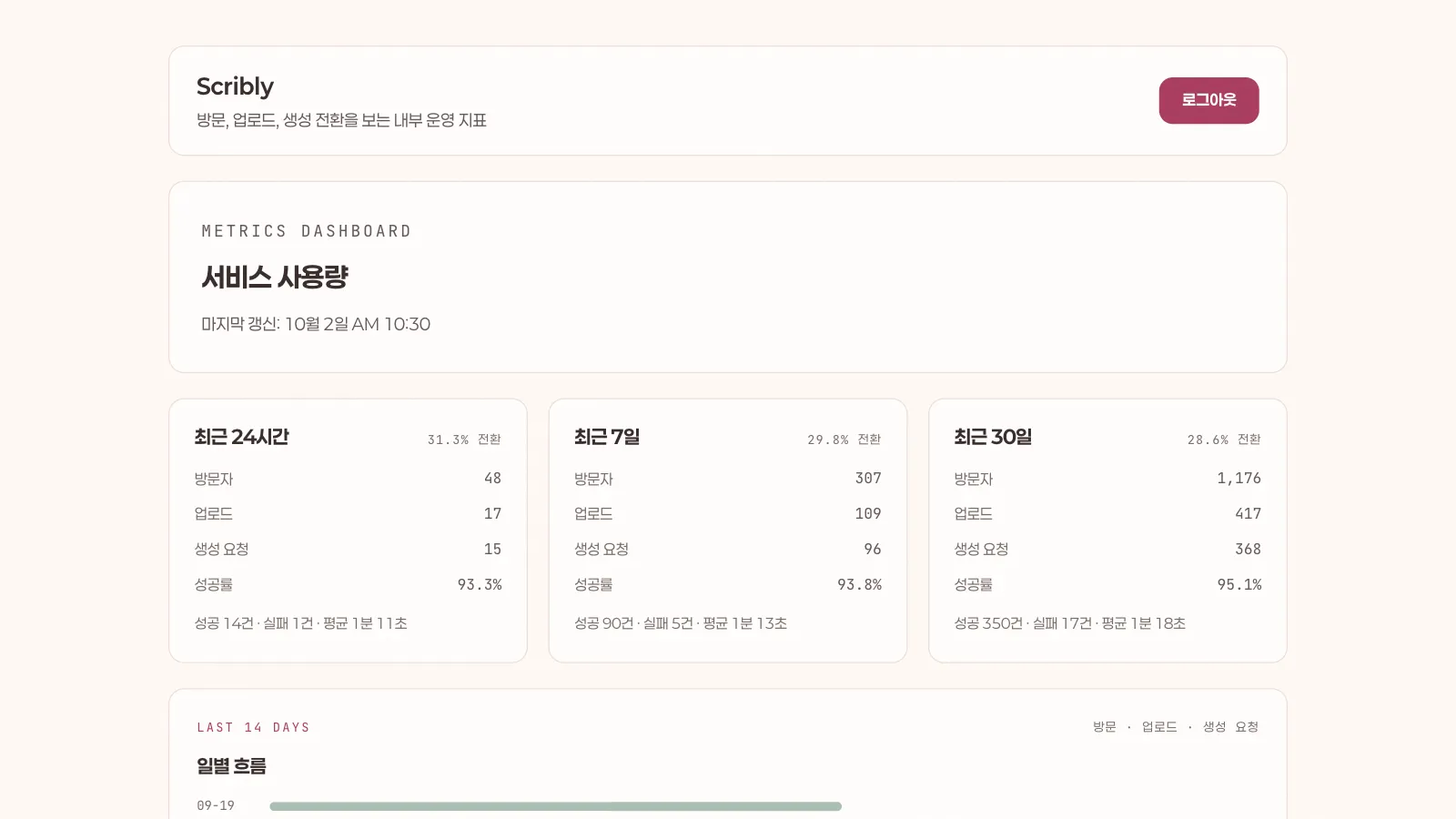
Task: Click the 로그아웃 button
Action: (1208, 100)
